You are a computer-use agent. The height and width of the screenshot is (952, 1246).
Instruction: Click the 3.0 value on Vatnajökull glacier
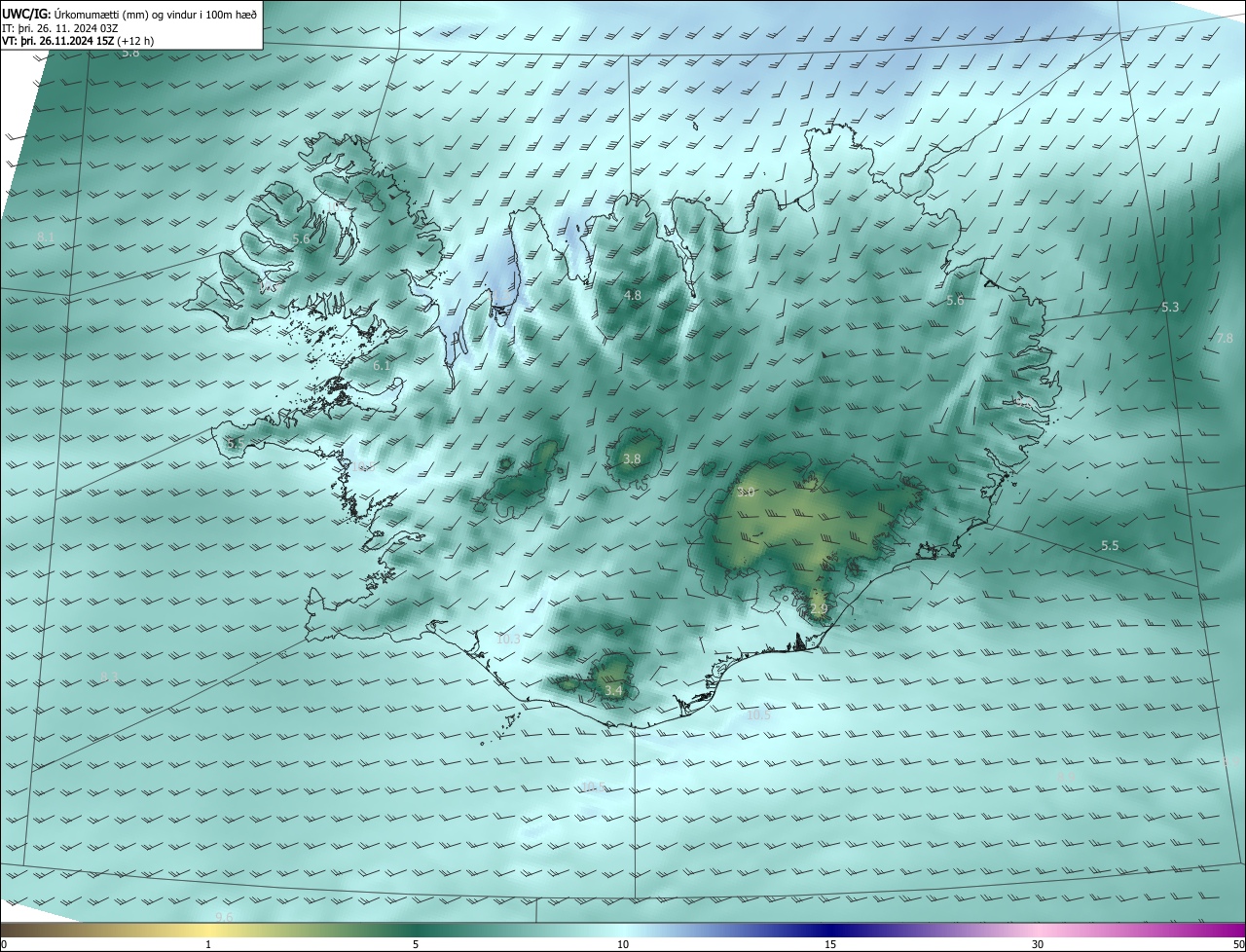tap(746, 492)
